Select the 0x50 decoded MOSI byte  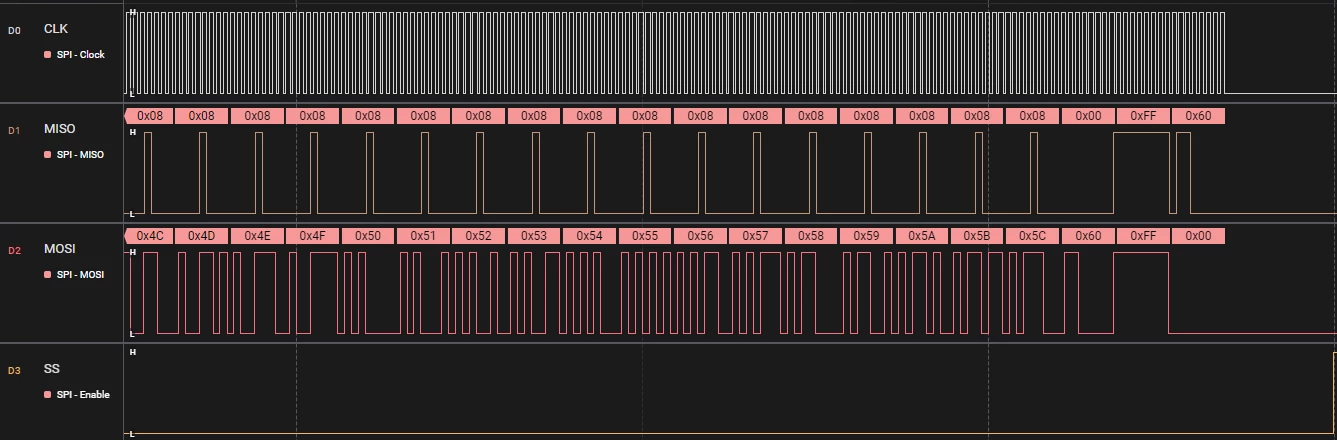tap(368, 236)
